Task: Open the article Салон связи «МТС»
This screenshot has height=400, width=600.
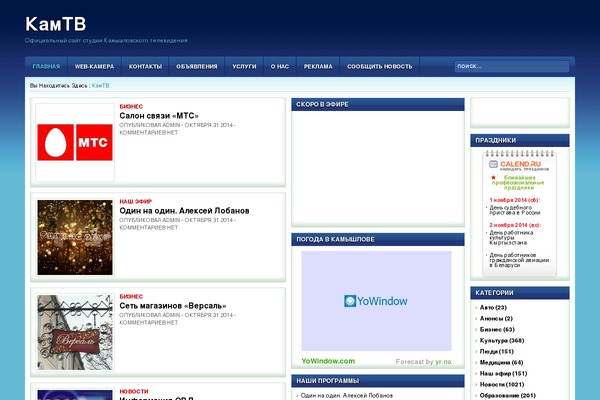Action: coord(159,116)
